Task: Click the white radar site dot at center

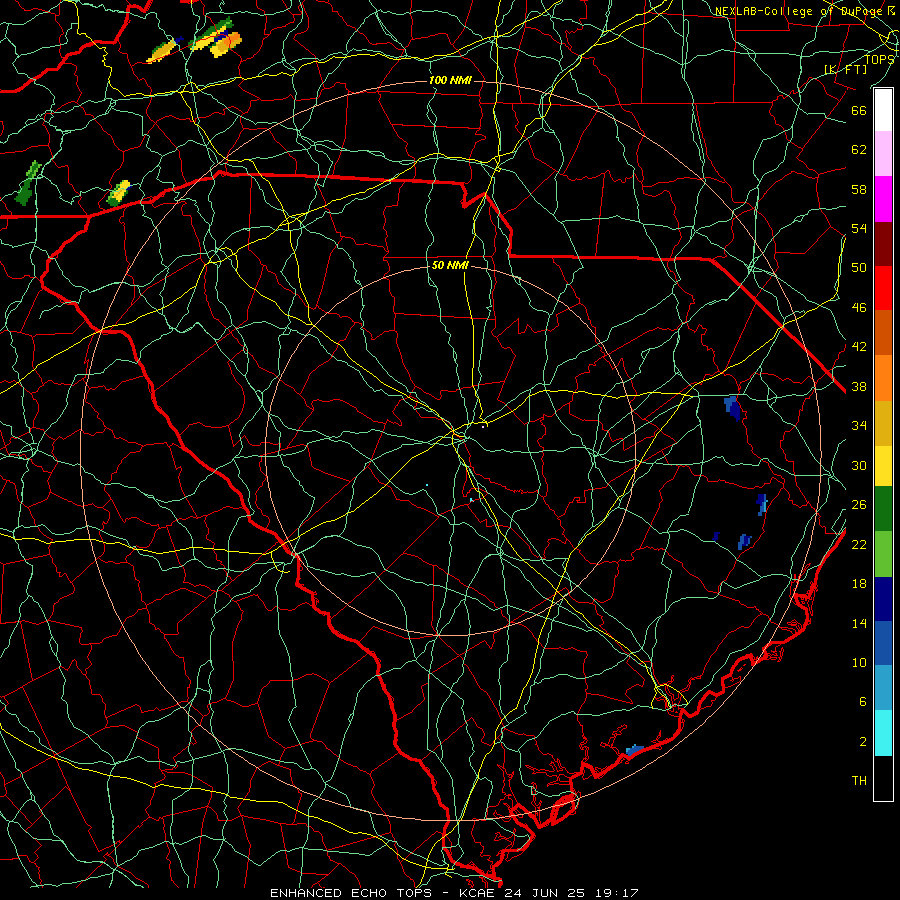Action: (x=483, y=426)
